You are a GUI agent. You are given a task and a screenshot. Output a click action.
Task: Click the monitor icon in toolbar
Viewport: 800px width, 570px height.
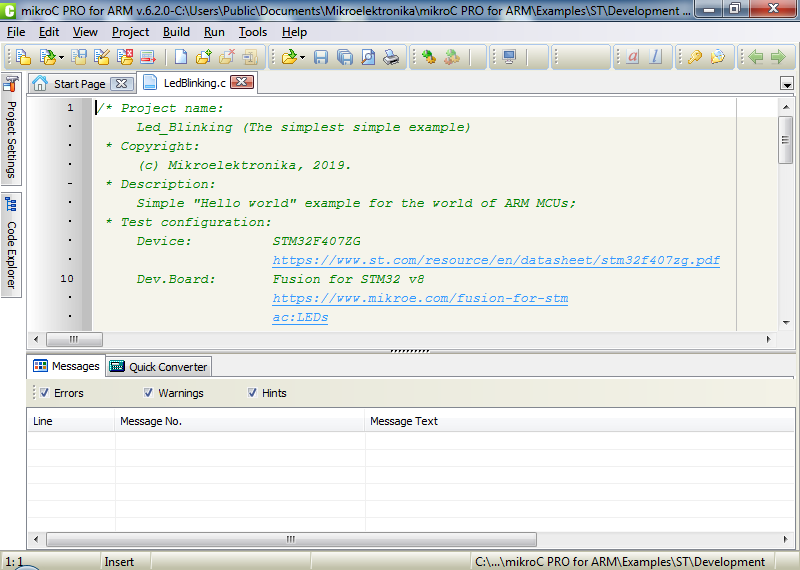pos(509,57)
